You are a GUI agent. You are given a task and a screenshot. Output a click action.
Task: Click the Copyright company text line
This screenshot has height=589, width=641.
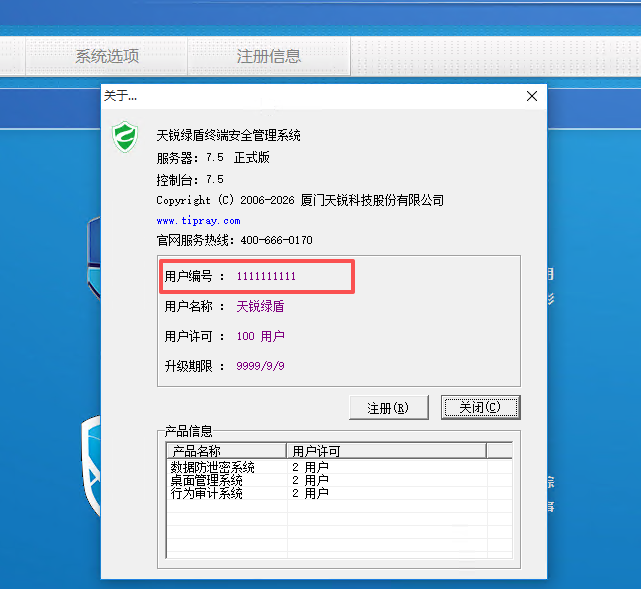(300, 200)
